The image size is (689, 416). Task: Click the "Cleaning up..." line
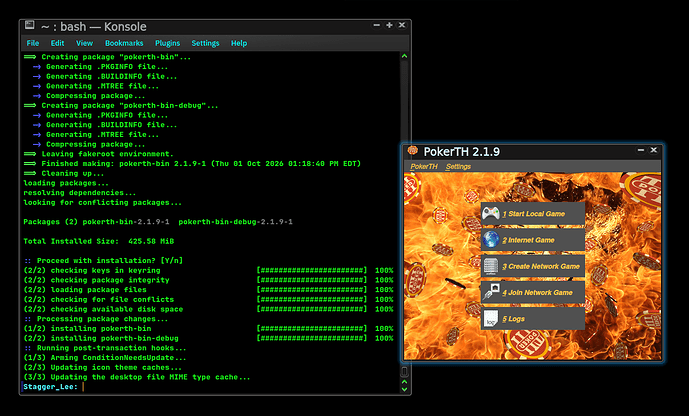click(x=64, y=173)
